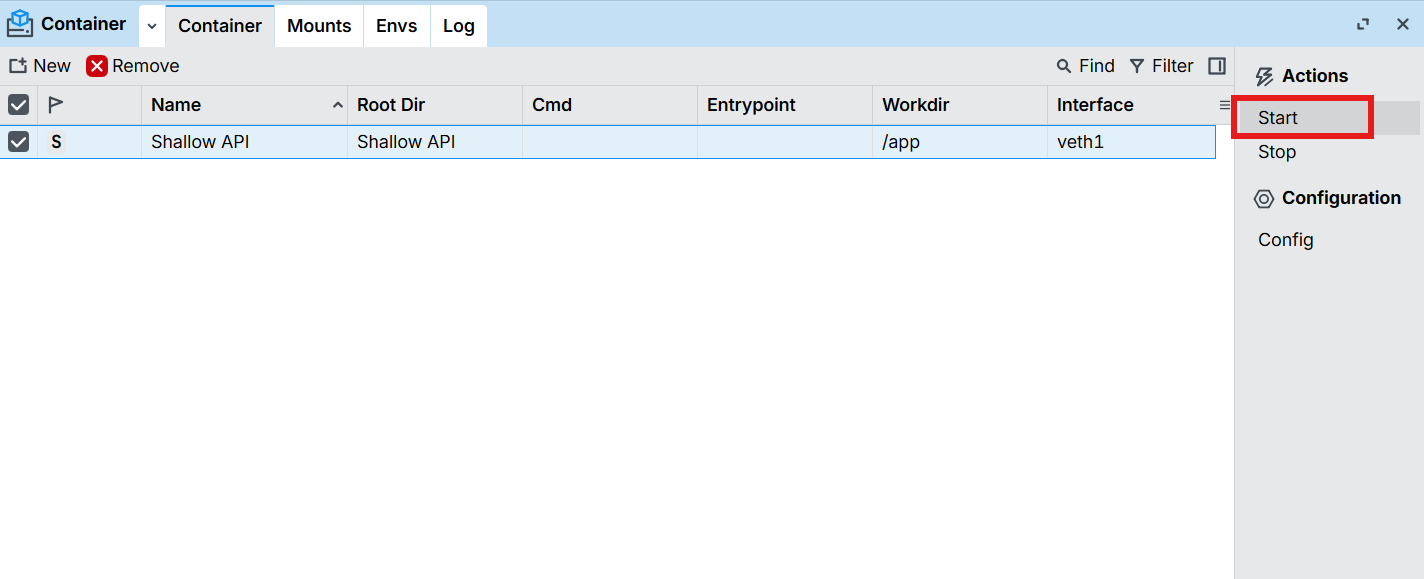
Task: Click the red Remove icon
Action: (97, 66)
